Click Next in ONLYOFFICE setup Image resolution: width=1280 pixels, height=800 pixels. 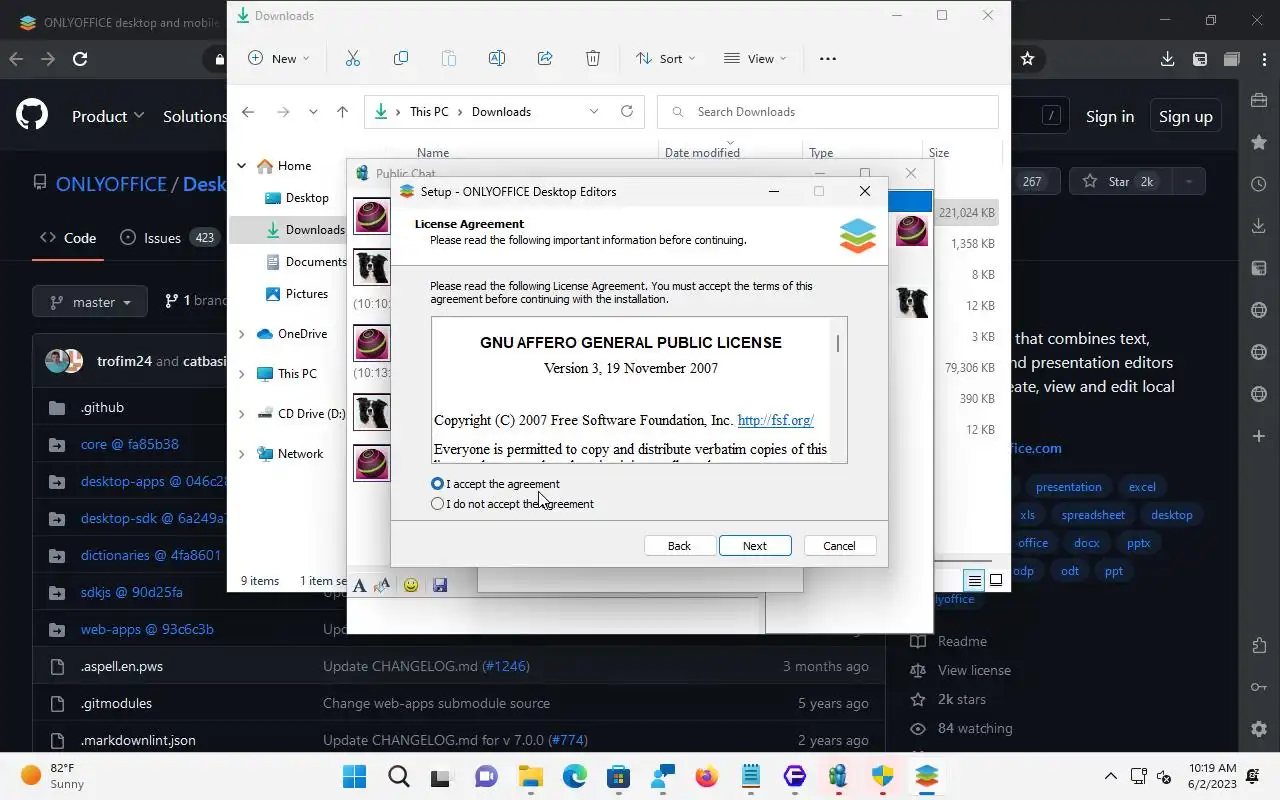pos(755,546)
